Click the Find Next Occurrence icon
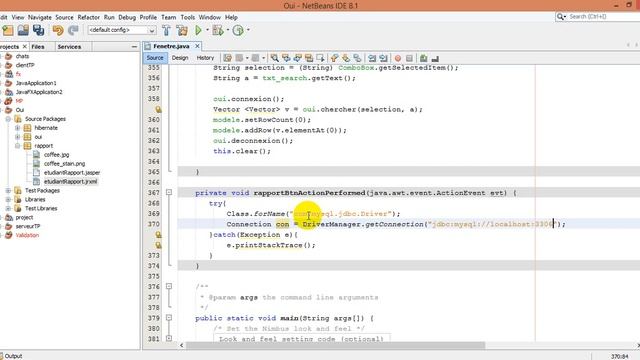This screenshot has height=360, width=640. click(298, 58)
